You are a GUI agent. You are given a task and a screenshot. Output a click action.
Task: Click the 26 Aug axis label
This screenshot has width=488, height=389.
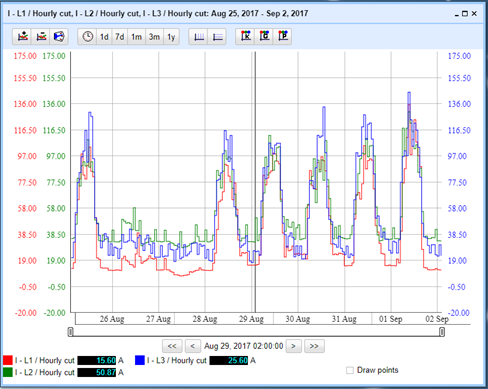click(112, 319)
